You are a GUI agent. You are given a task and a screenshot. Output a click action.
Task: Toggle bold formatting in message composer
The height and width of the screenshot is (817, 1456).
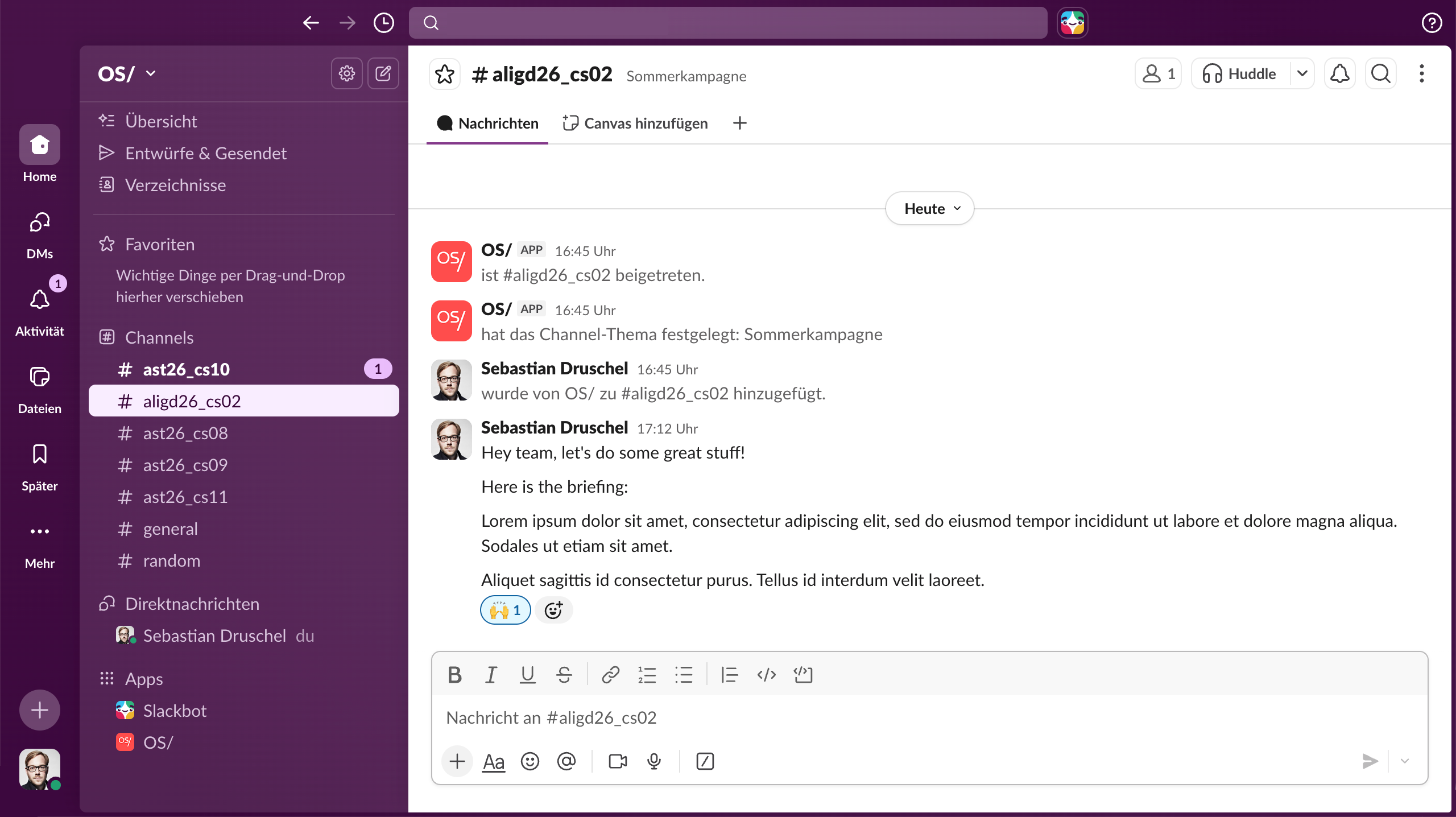tap(454, 675)
